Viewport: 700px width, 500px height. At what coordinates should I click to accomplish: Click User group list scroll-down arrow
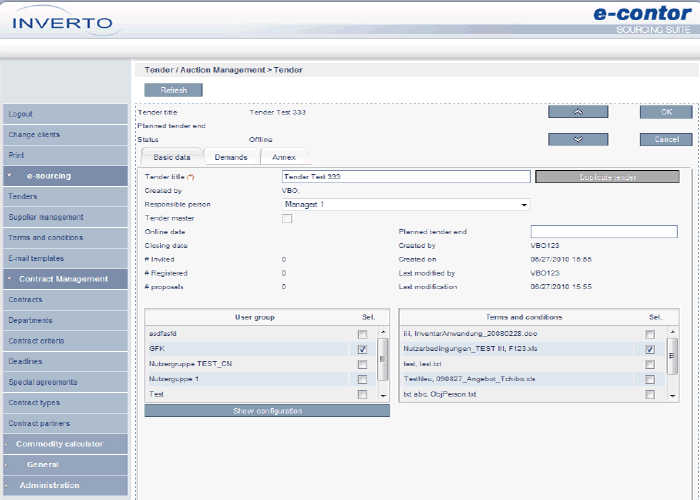383,396
